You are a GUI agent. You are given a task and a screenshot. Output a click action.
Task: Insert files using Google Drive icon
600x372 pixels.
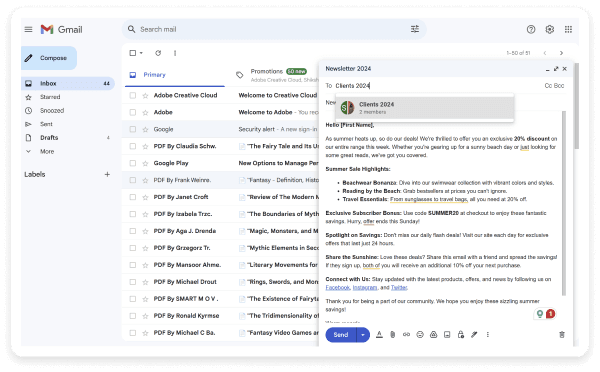[x=434, y=335]
